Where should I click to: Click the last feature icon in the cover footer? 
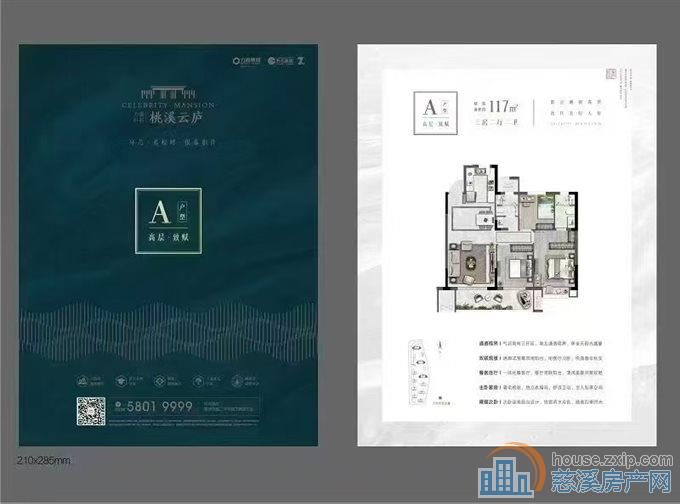[237, 381]
